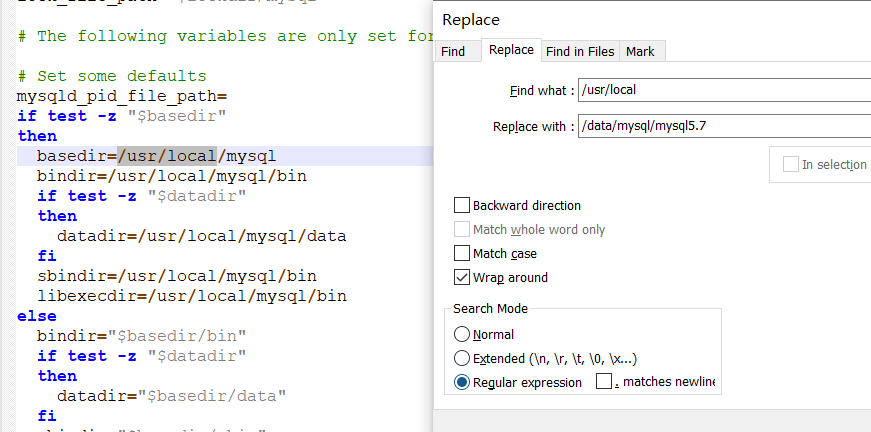Enable the In selection checkbox
The width and height of the screenshot is (871, 432).
[x=791, y=164]
